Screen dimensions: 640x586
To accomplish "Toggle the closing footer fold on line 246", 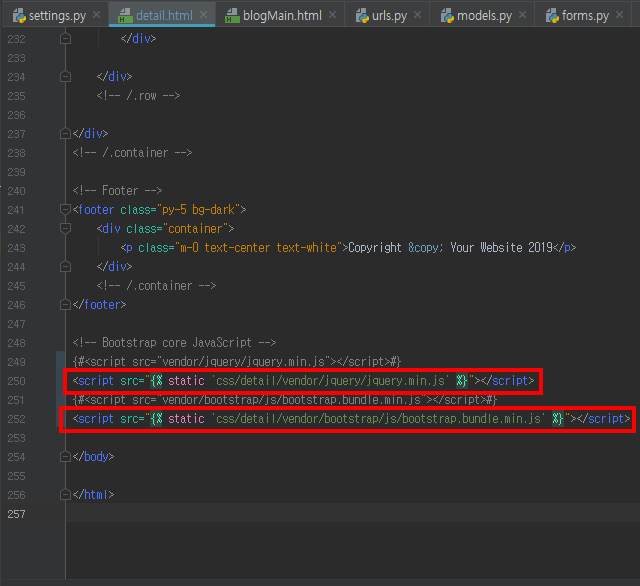I will coord(65,305).
